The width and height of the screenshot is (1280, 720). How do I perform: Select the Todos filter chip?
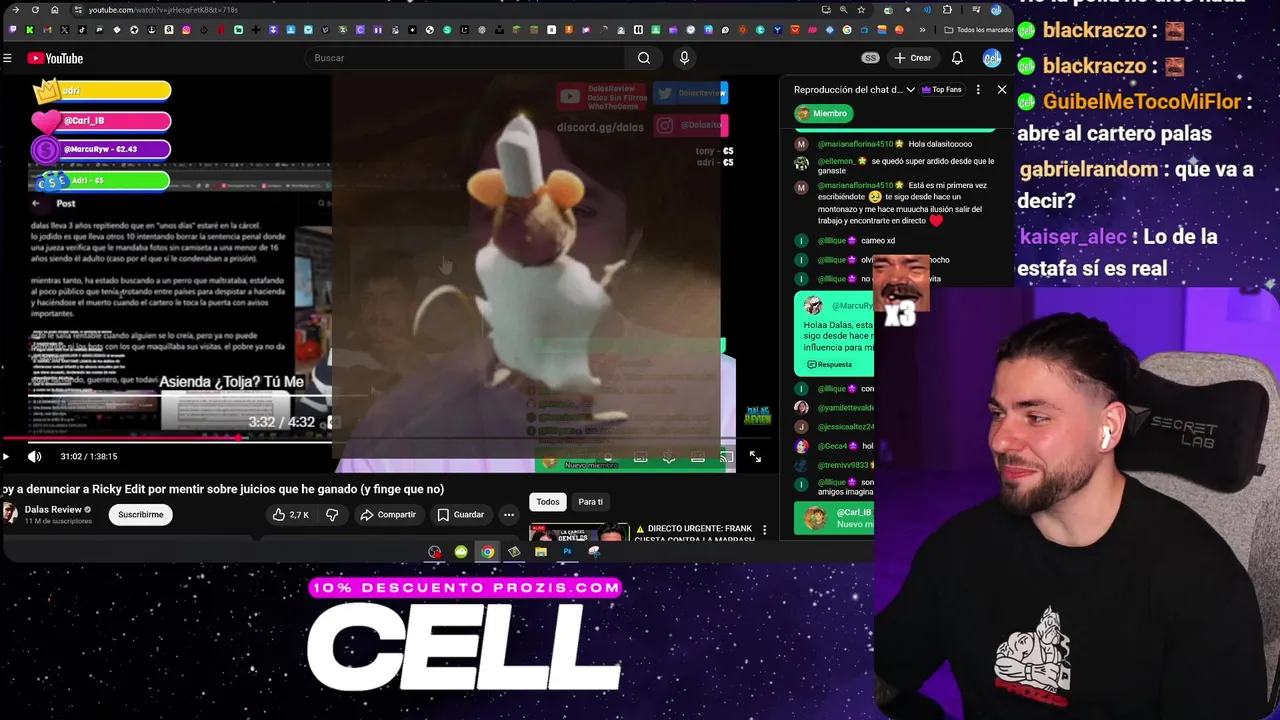point(548,502)
